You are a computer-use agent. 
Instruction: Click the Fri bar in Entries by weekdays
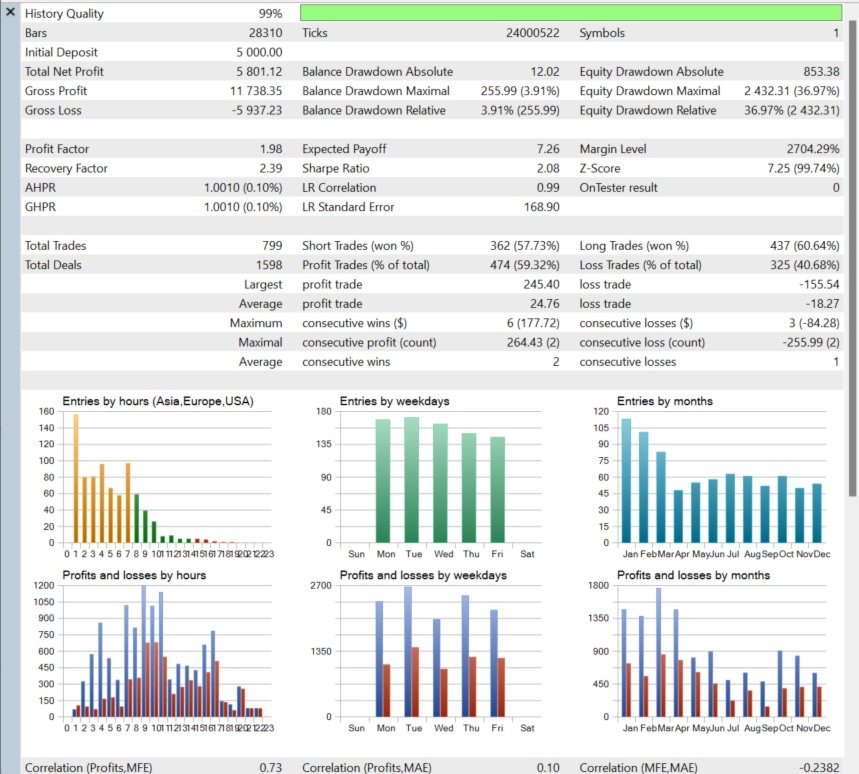497,490
